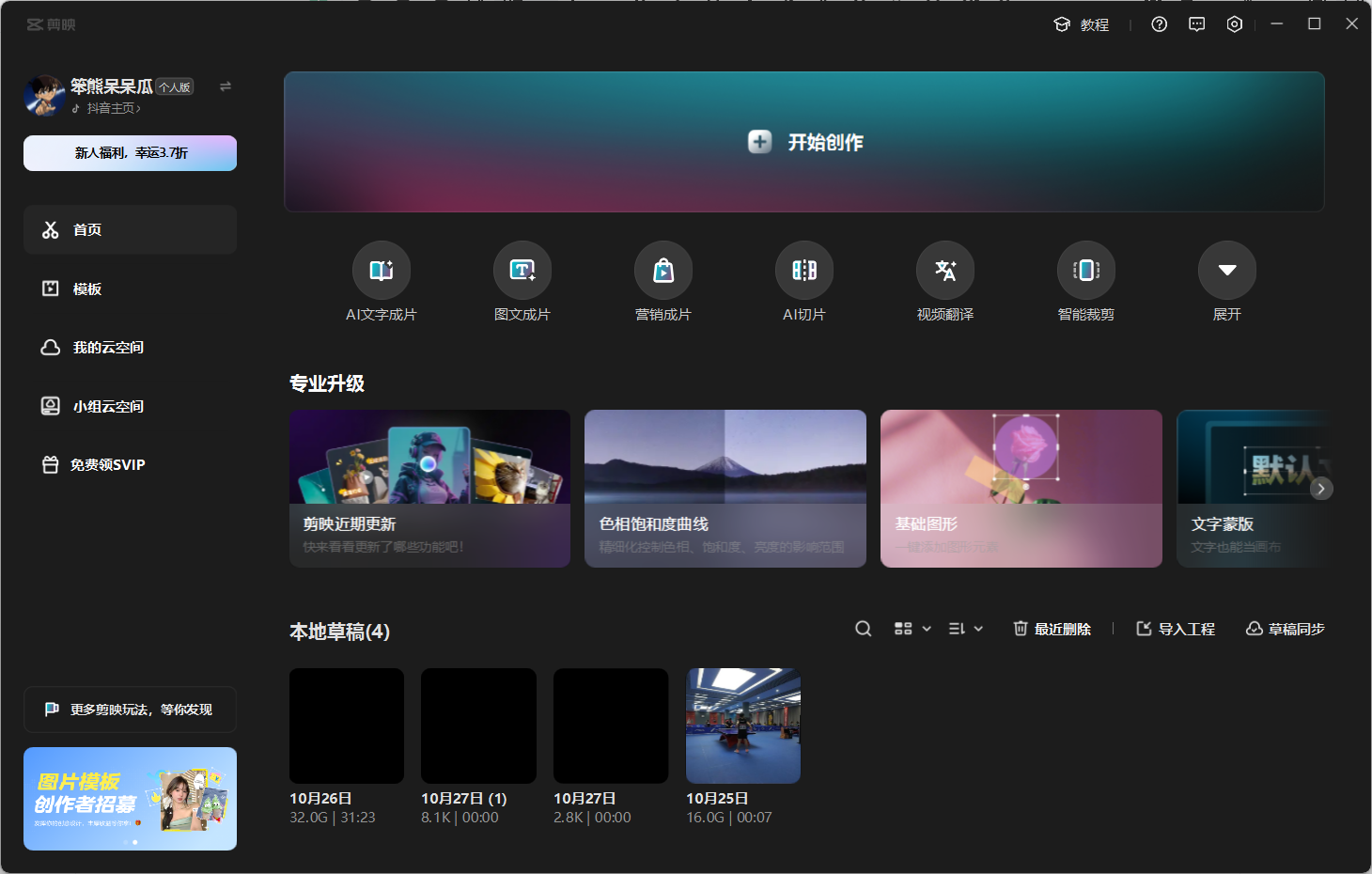Open the draft sort order dropdown

click(x=965, y=629)
